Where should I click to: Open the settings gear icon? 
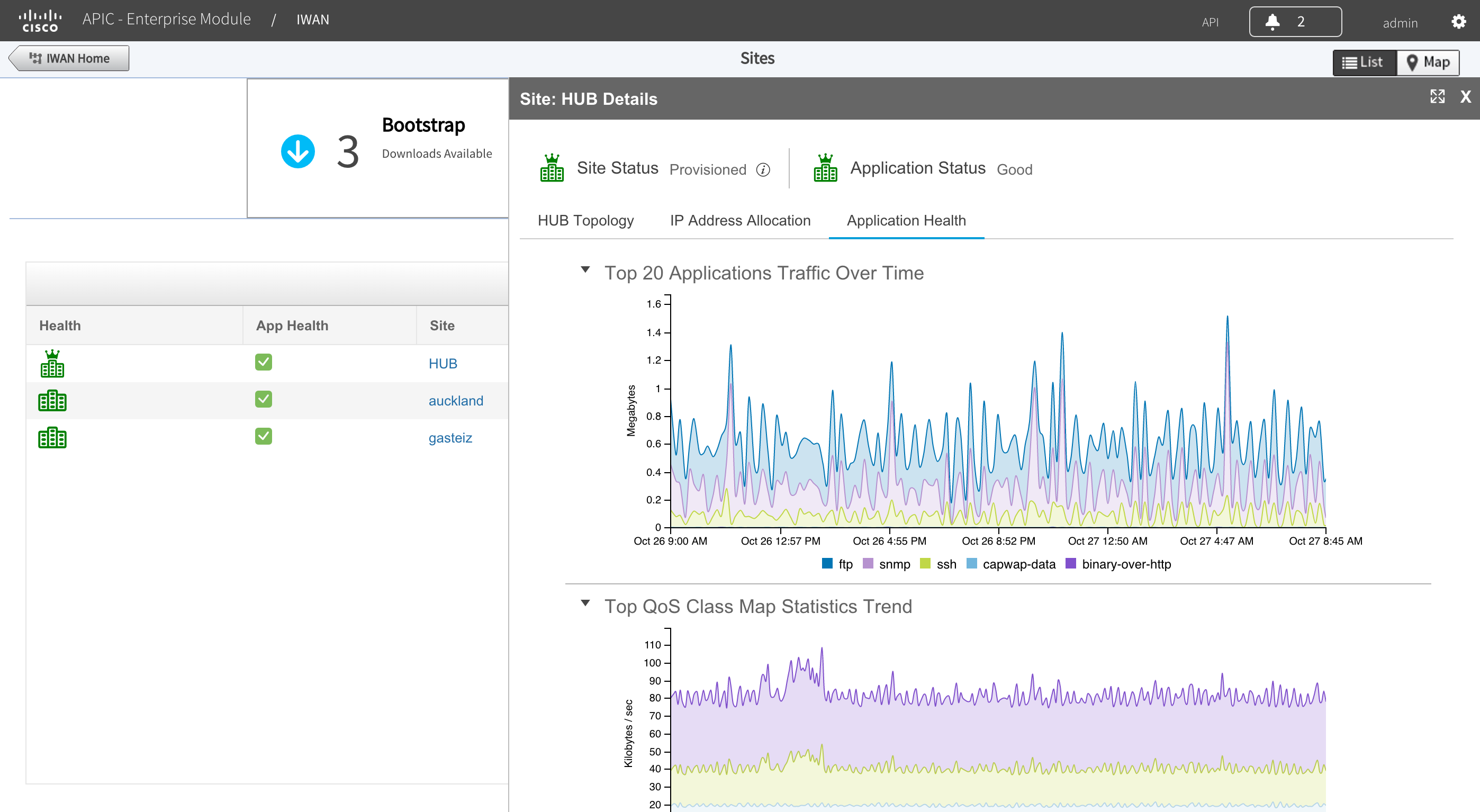coord(1458,22)
